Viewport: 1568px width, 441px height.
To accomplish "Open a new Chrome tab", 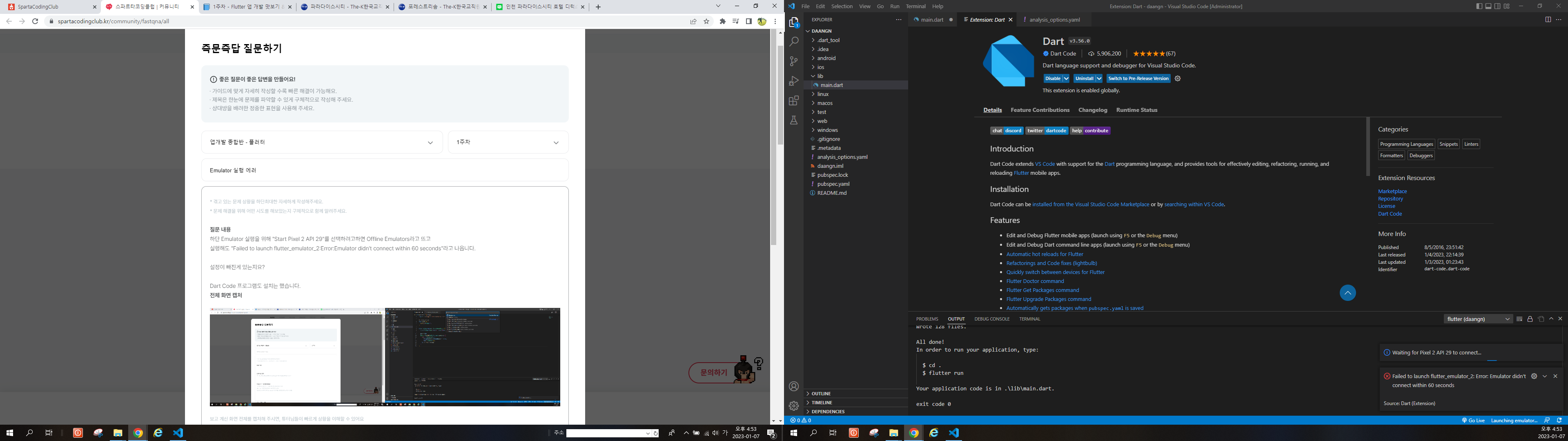I will [598, 7].
